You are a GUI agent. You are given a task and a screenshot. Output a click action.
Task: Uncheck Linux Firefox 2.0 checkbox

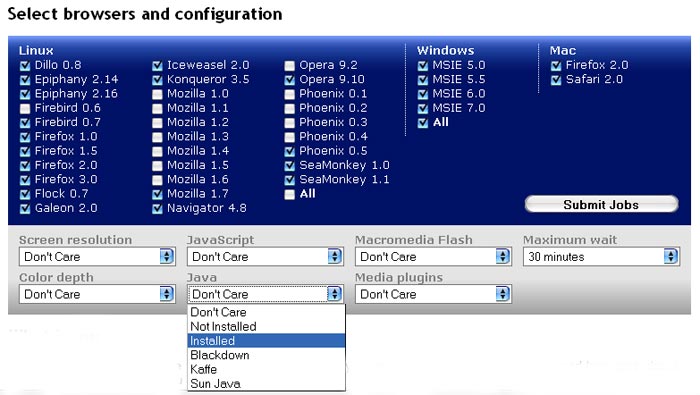[25, 166]
